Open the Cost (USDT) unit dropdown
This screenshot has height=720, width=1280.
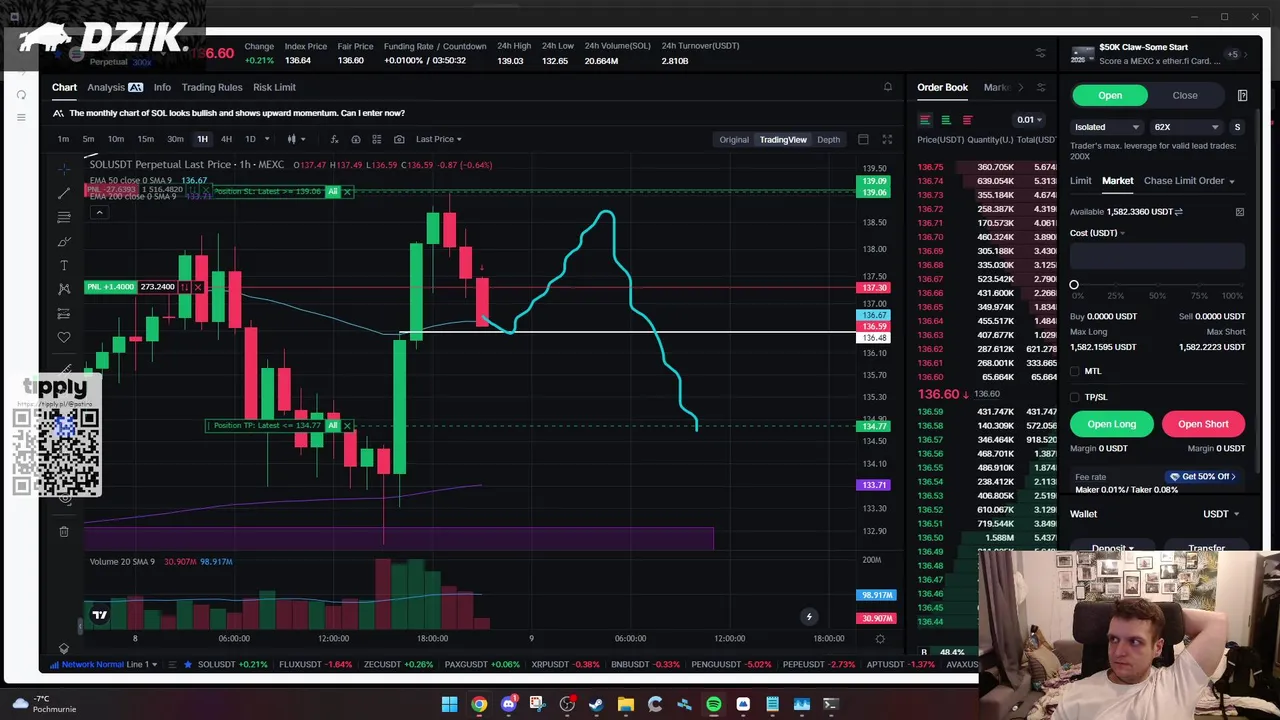pyautogui.click(x=1097, y=233)
